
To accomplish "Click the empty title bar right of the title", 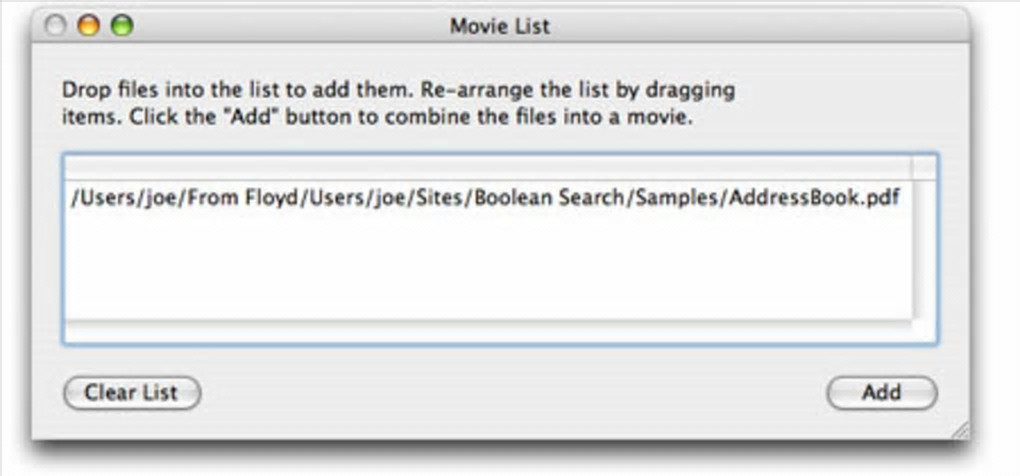I will [x=750, y=26].
